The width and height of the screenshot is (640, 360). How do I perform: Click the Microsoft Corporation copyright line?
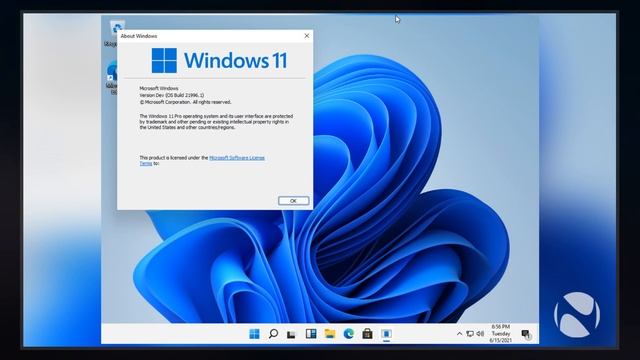click(185, 102)
